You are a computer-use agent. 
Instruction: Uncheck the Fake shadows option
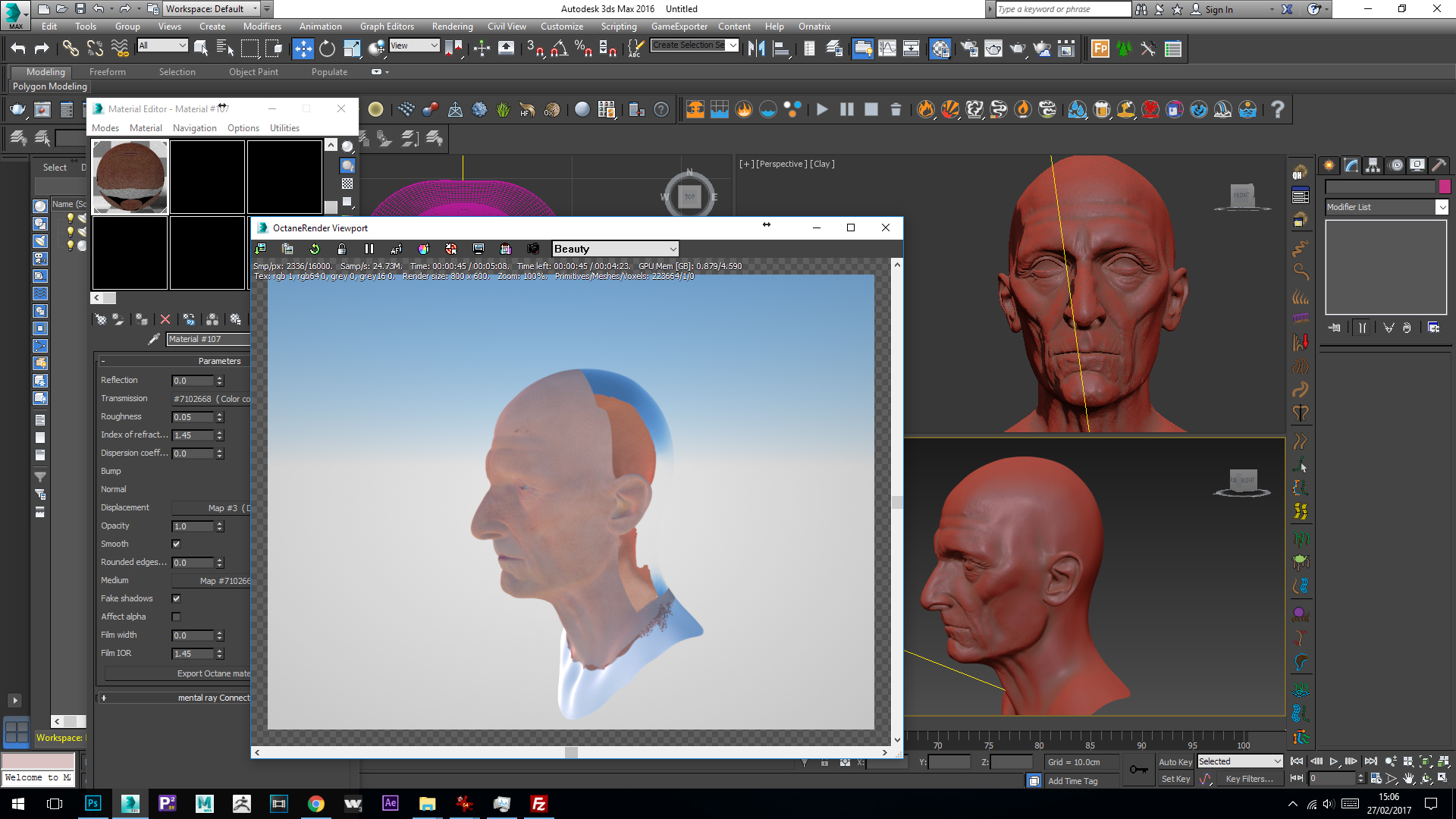[177, 598]
